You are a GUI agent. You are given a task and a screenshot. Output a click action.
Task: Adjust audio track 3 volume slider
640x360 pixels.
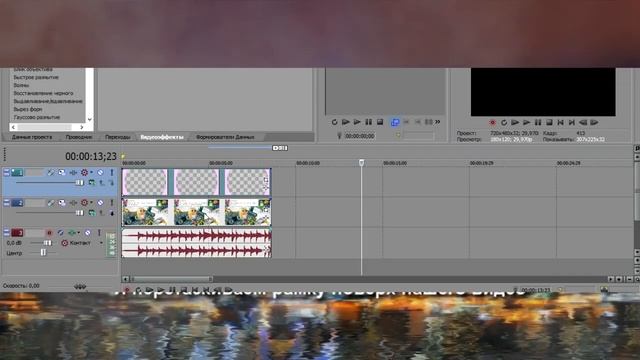(x=47, y=243)
